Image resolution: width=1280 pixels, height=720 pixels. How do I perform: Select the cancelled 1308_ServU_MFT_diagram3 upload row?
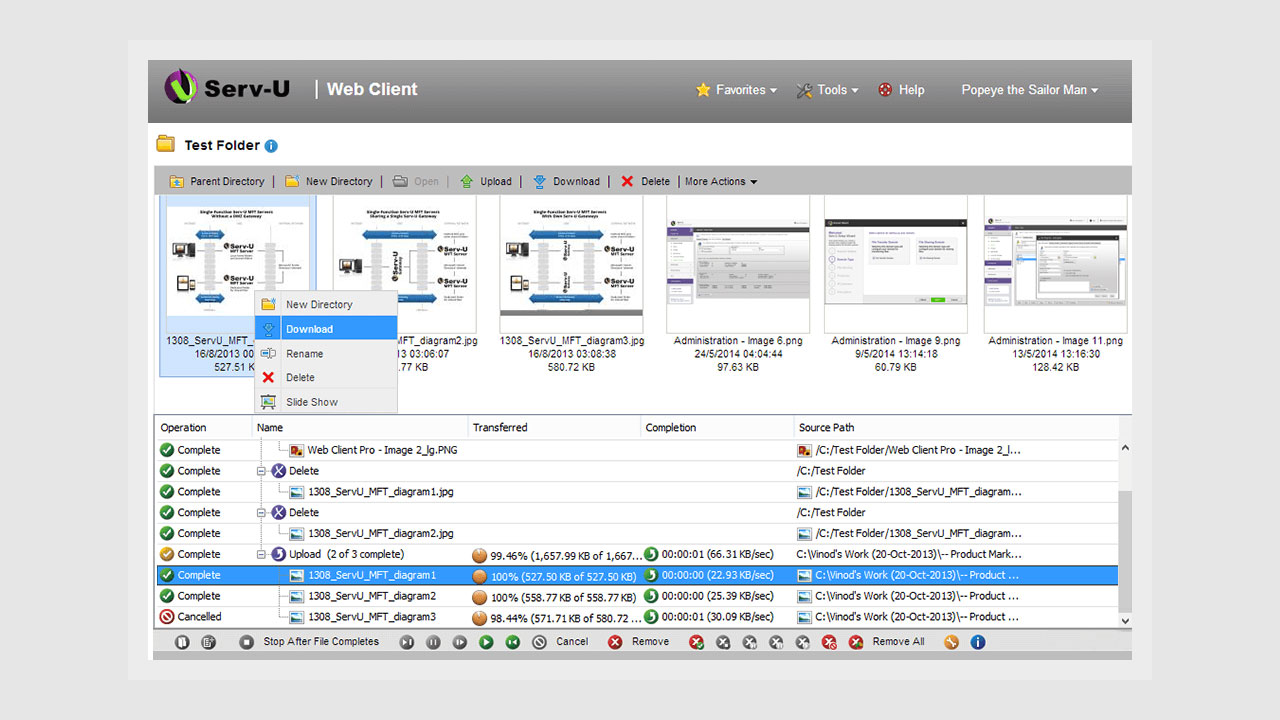(x=636, y=617)
